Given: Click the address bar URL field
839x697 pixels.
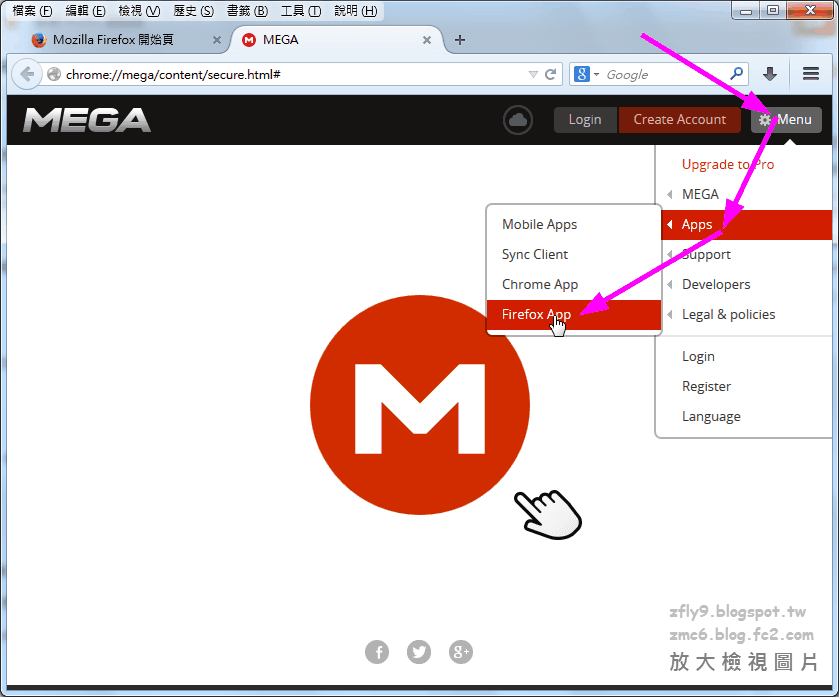Looking at the screenshot, I should click(x=294, y=74).
